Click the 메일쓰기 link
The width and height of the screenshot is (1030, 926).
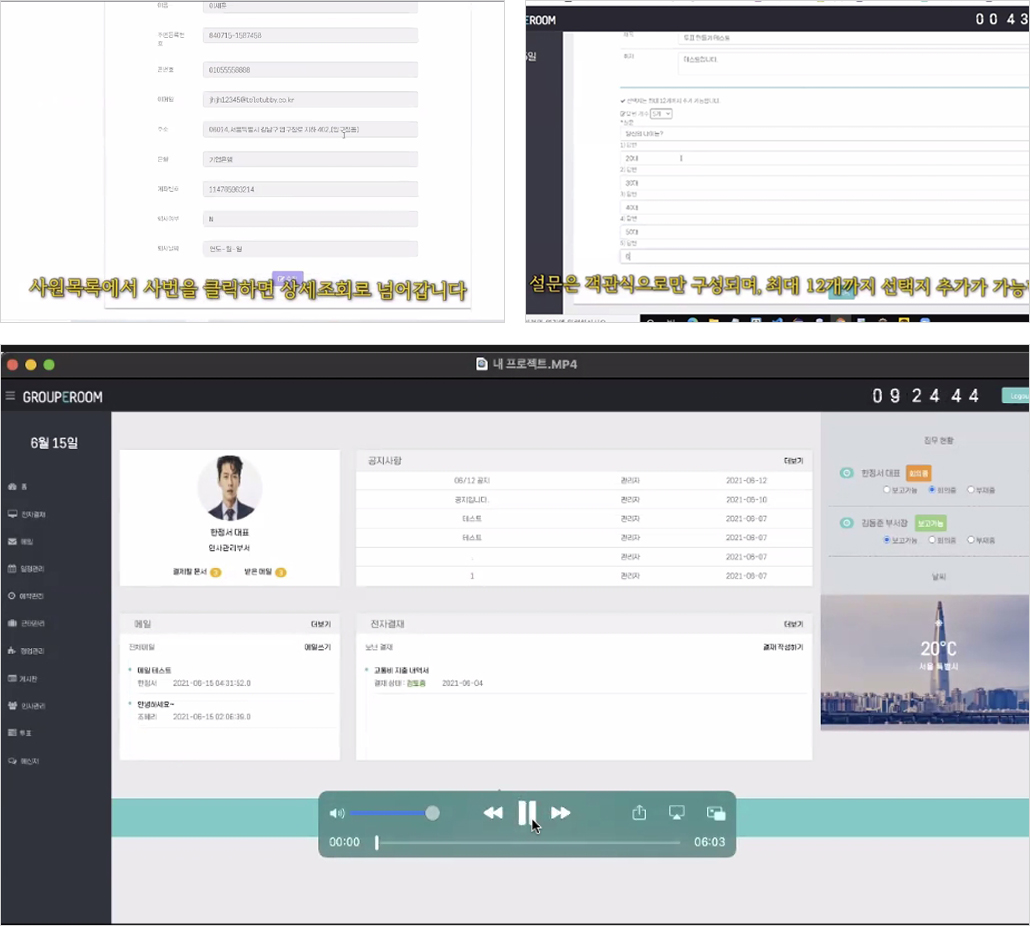[317, 647]
